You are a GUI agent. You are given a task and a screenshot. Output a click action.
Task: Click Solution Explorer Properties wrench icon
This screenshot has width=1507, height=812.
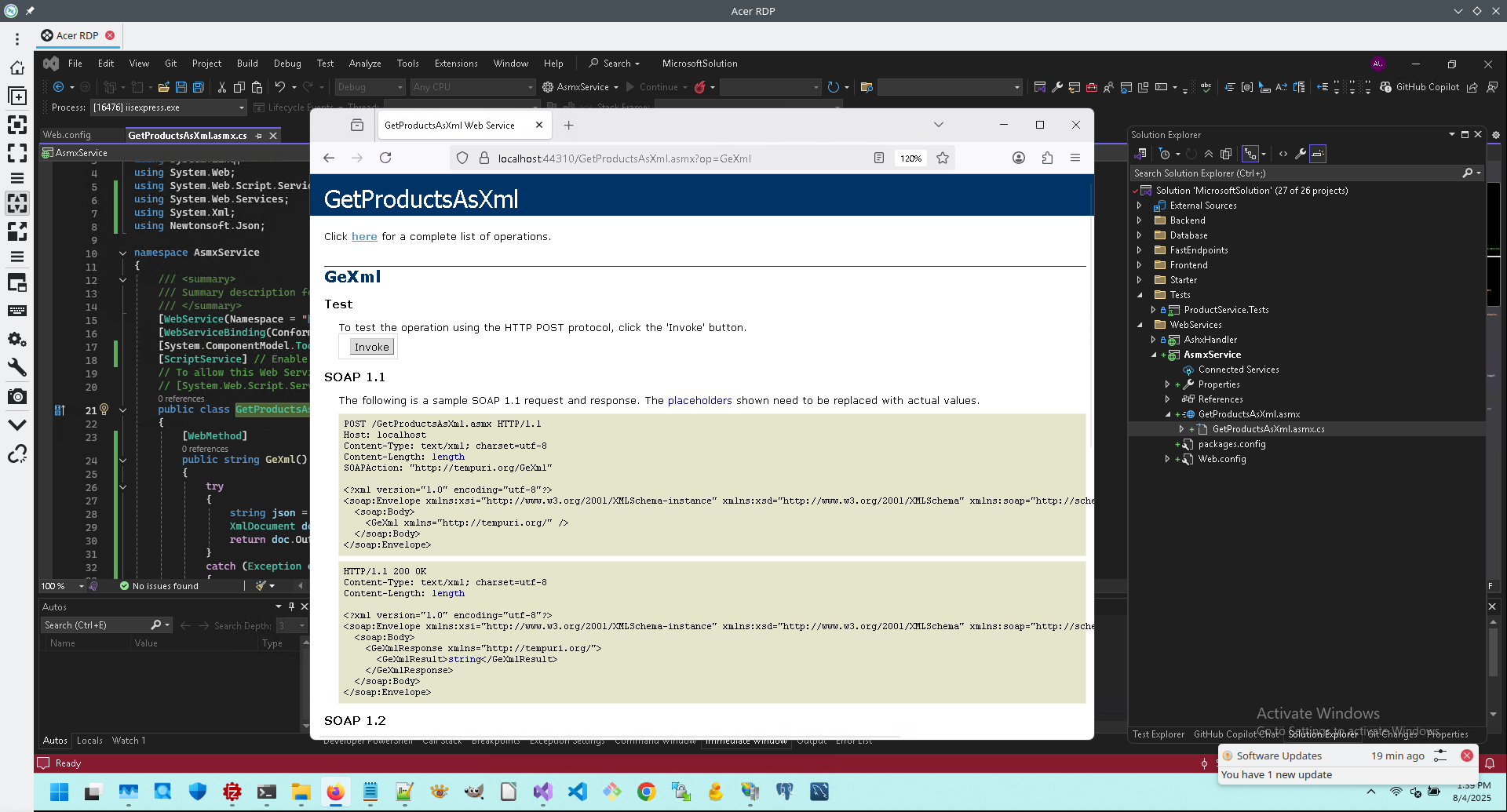pos(1301,154)
